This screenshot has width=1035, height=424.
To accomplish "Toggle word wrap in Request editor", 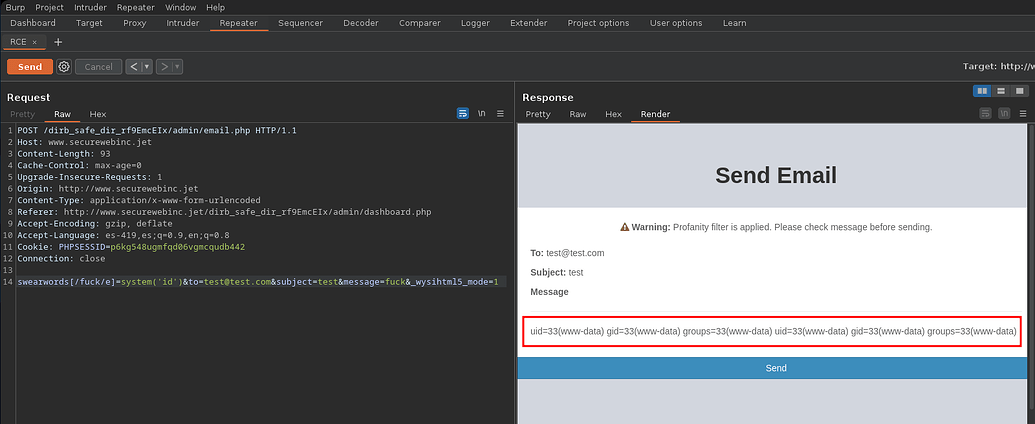I will pos(463,114).
